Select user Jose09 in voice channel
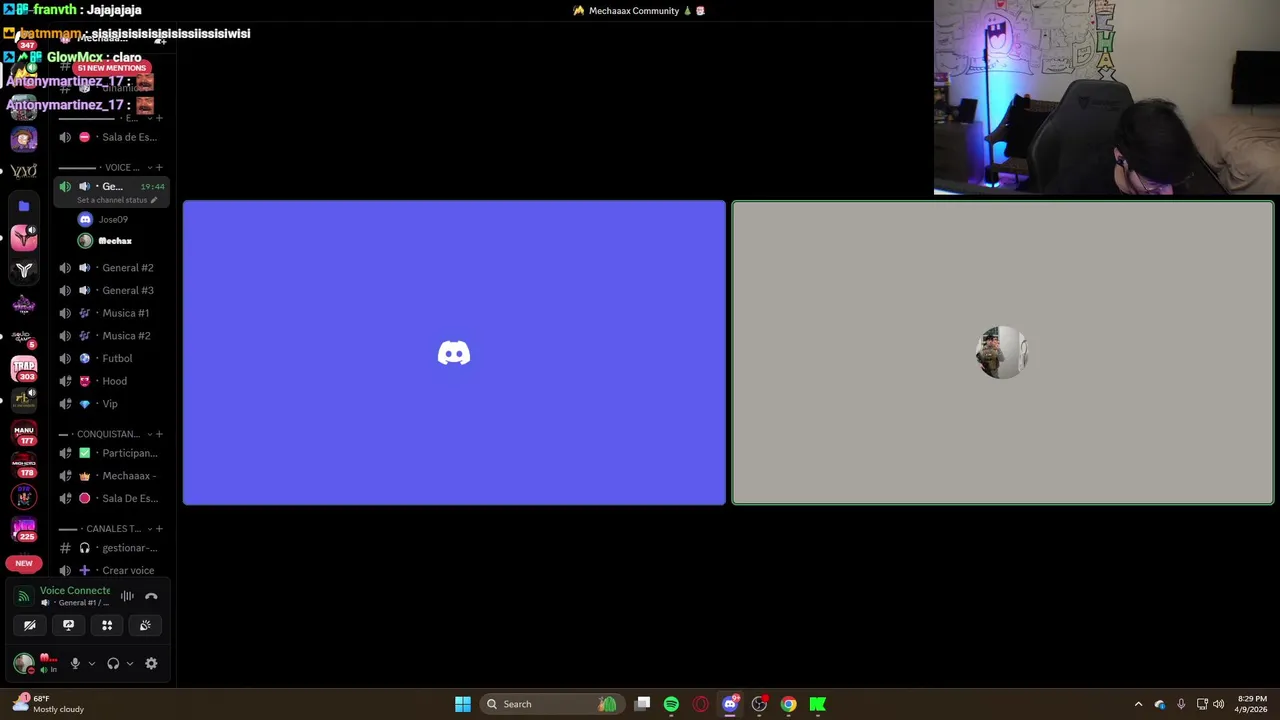Image resolution: width=1280 pixels, height=720 pixels. 112,219
